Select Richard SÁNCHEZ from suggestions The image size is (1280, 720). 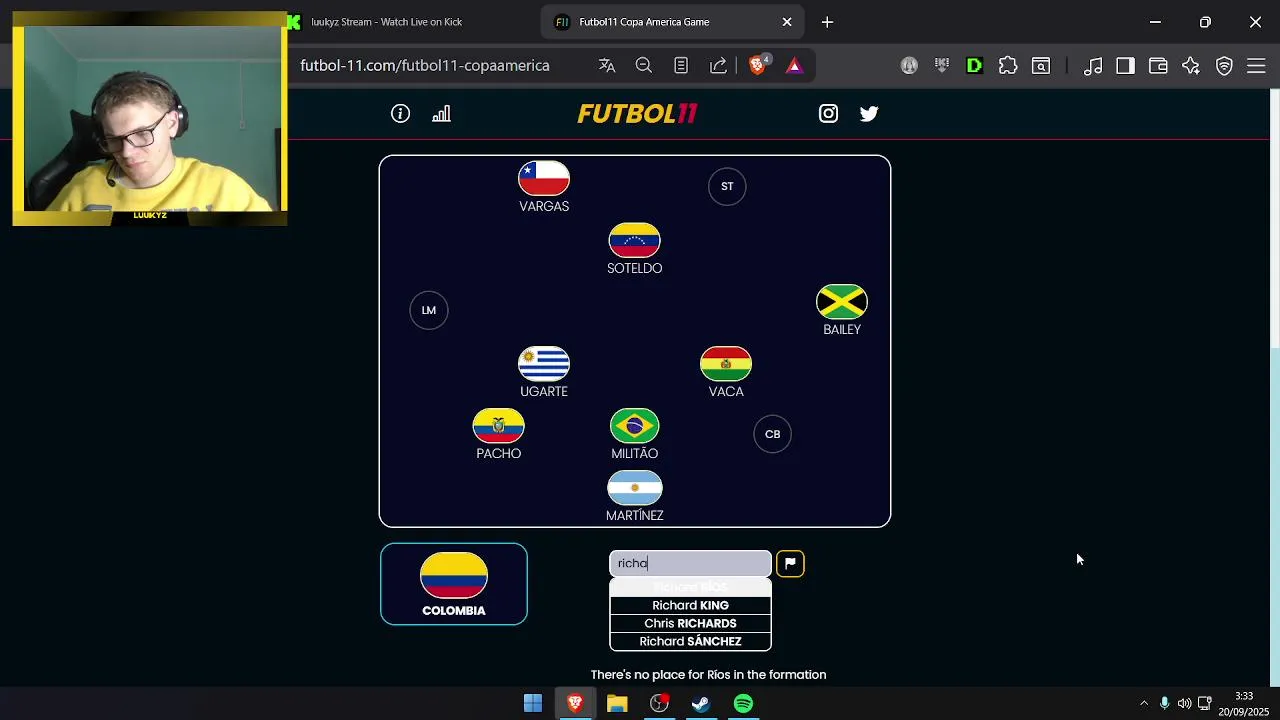tap(690, 641)
